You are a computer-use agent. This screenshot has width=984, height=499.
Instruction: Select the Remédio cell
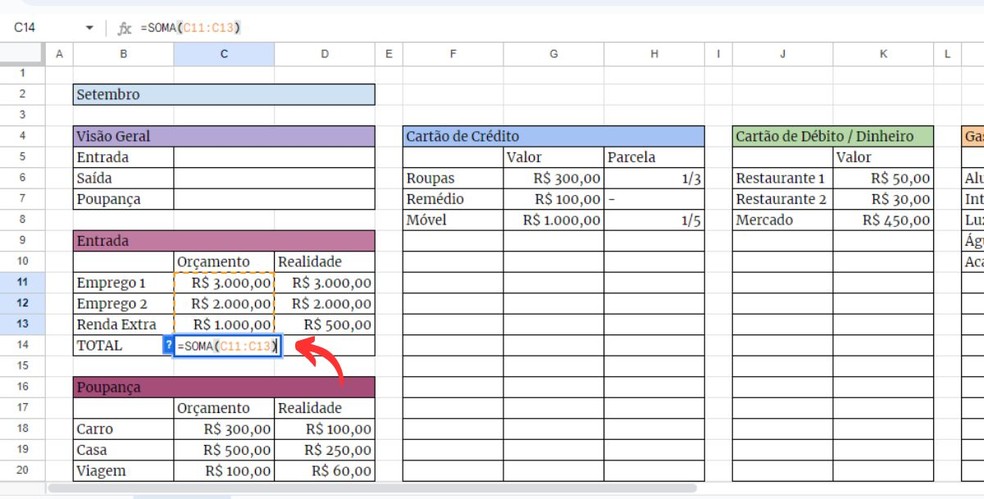[453, 199]
